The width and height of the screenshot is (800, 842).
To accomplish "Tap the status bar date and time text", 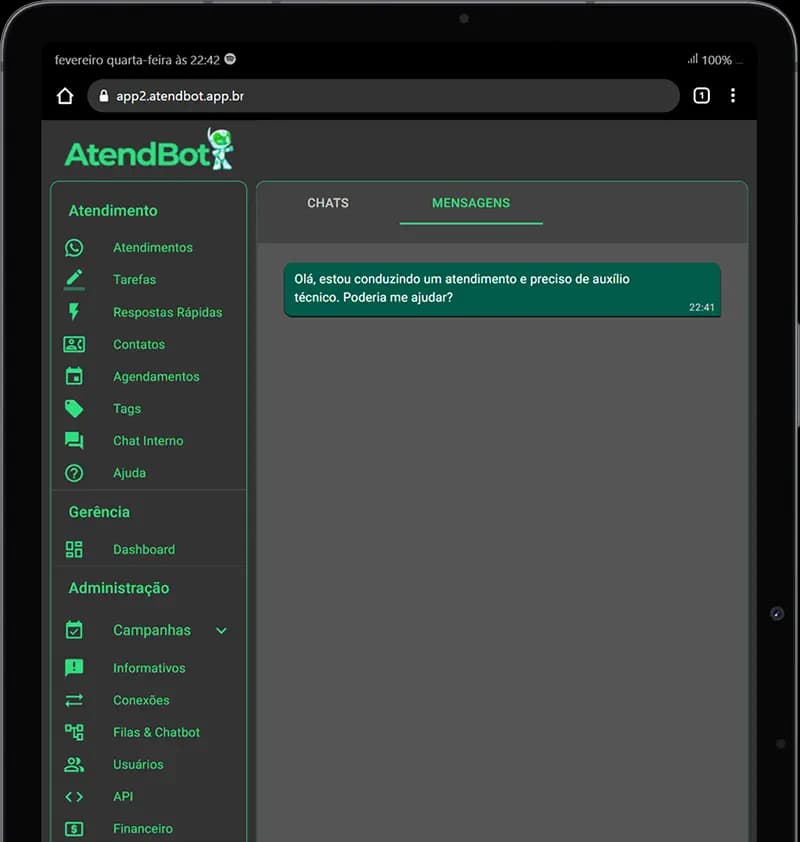I will pyautogui.click(x=137, y=60).
